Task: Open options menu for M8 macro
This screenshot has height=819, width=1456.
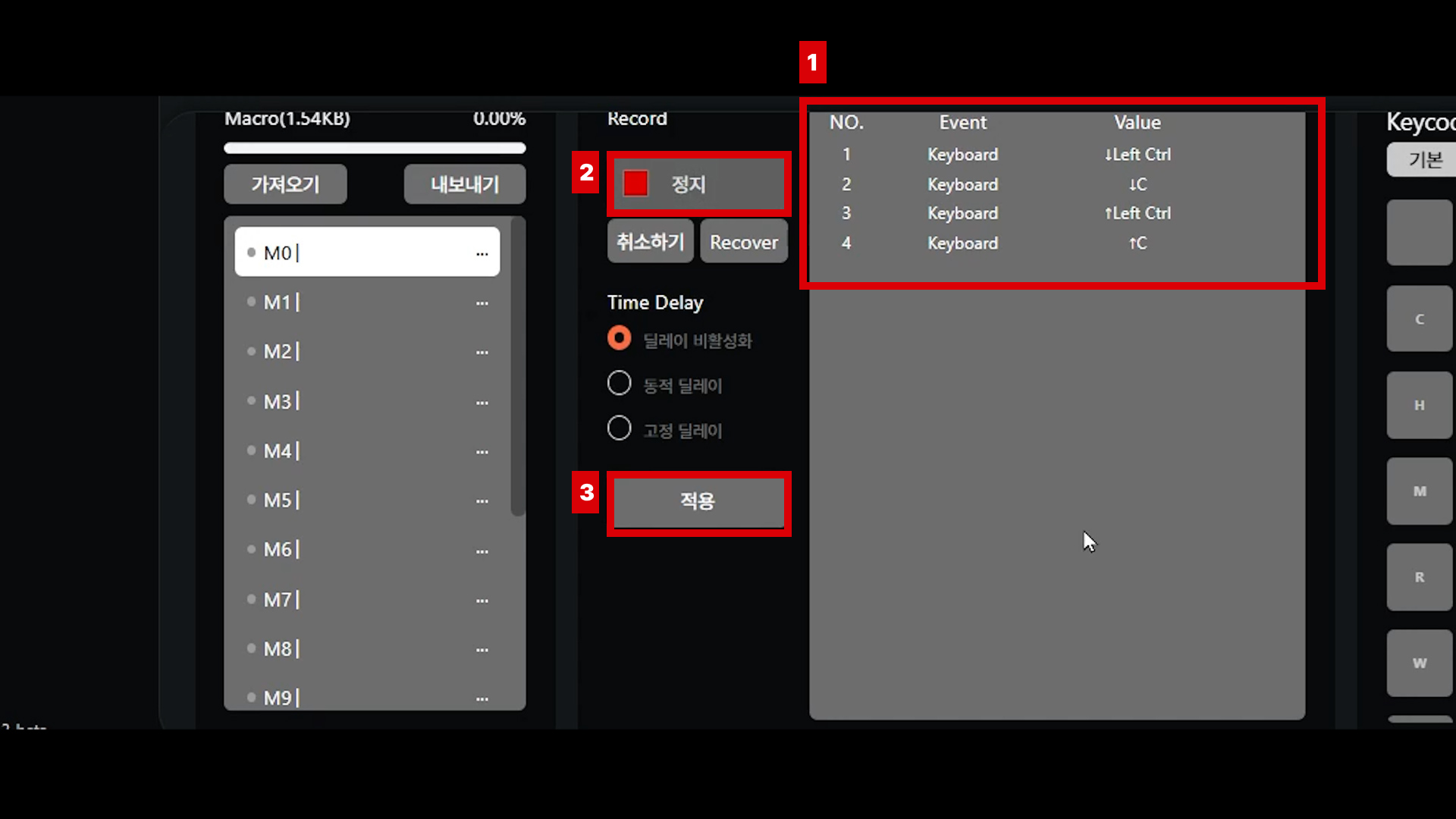Action: tap(482, 649)
